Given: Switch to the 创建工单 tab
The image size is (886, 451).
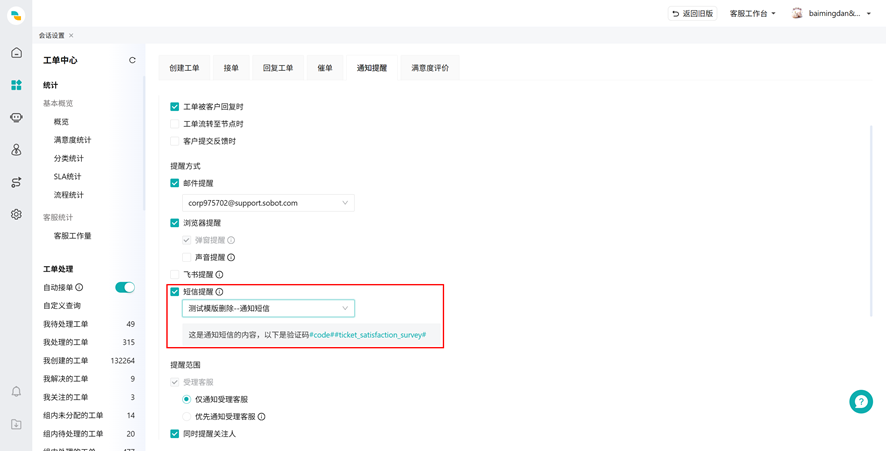Looking at the screenshot, I should (184, 68).
